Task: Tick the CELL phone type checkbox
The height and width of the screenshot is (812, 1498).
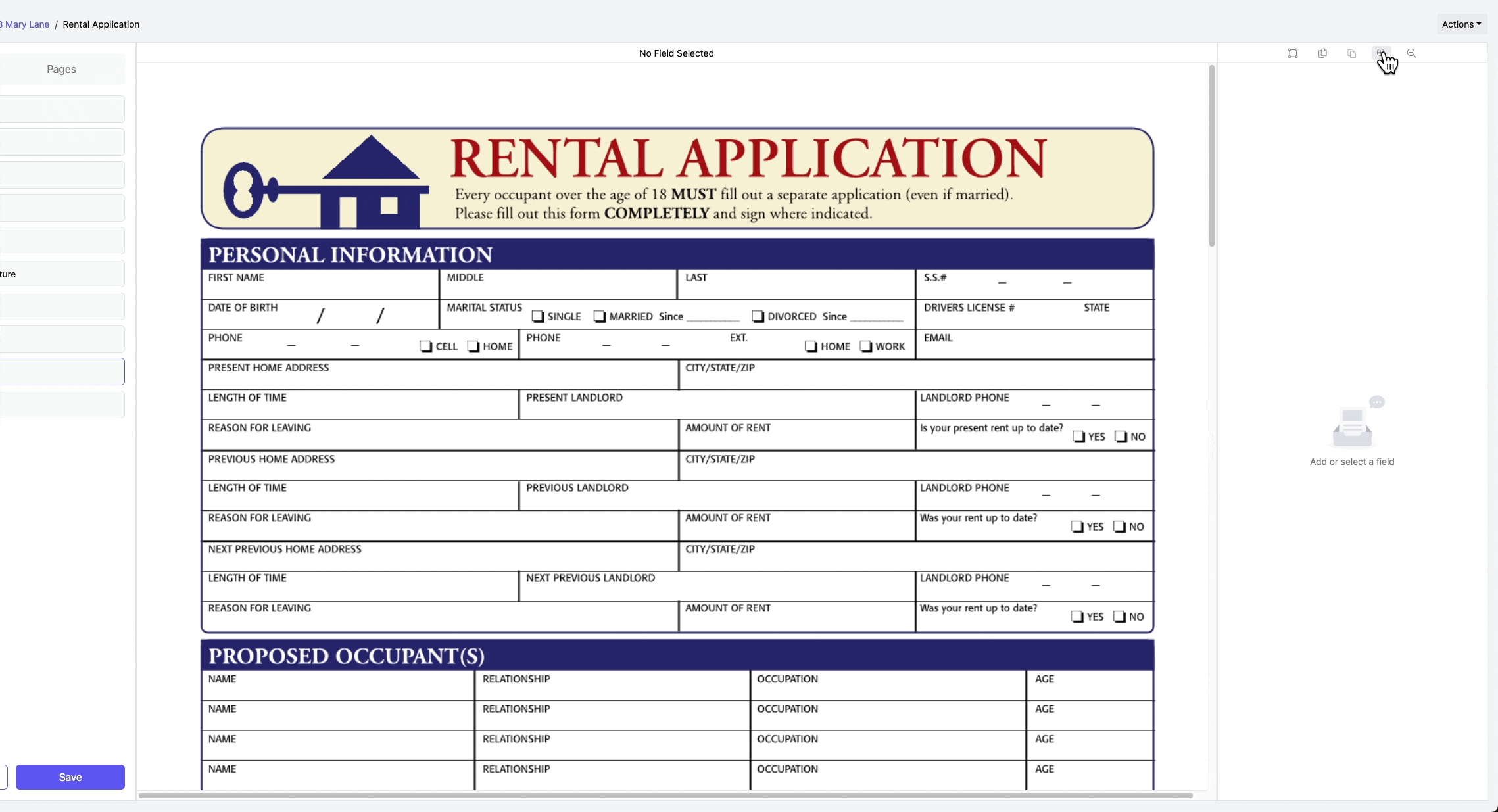Action: pyautogui.click(x=425, y=346)
